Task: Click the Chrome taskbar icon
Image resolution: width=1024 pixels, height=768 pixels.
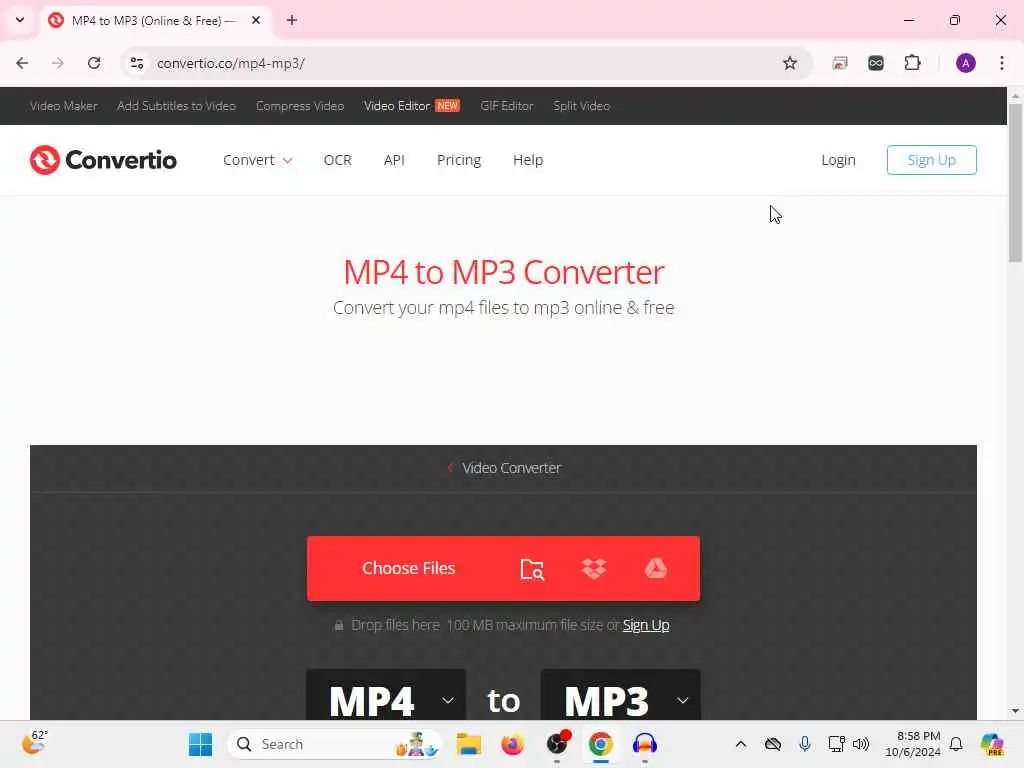Action: click(601, 744)
